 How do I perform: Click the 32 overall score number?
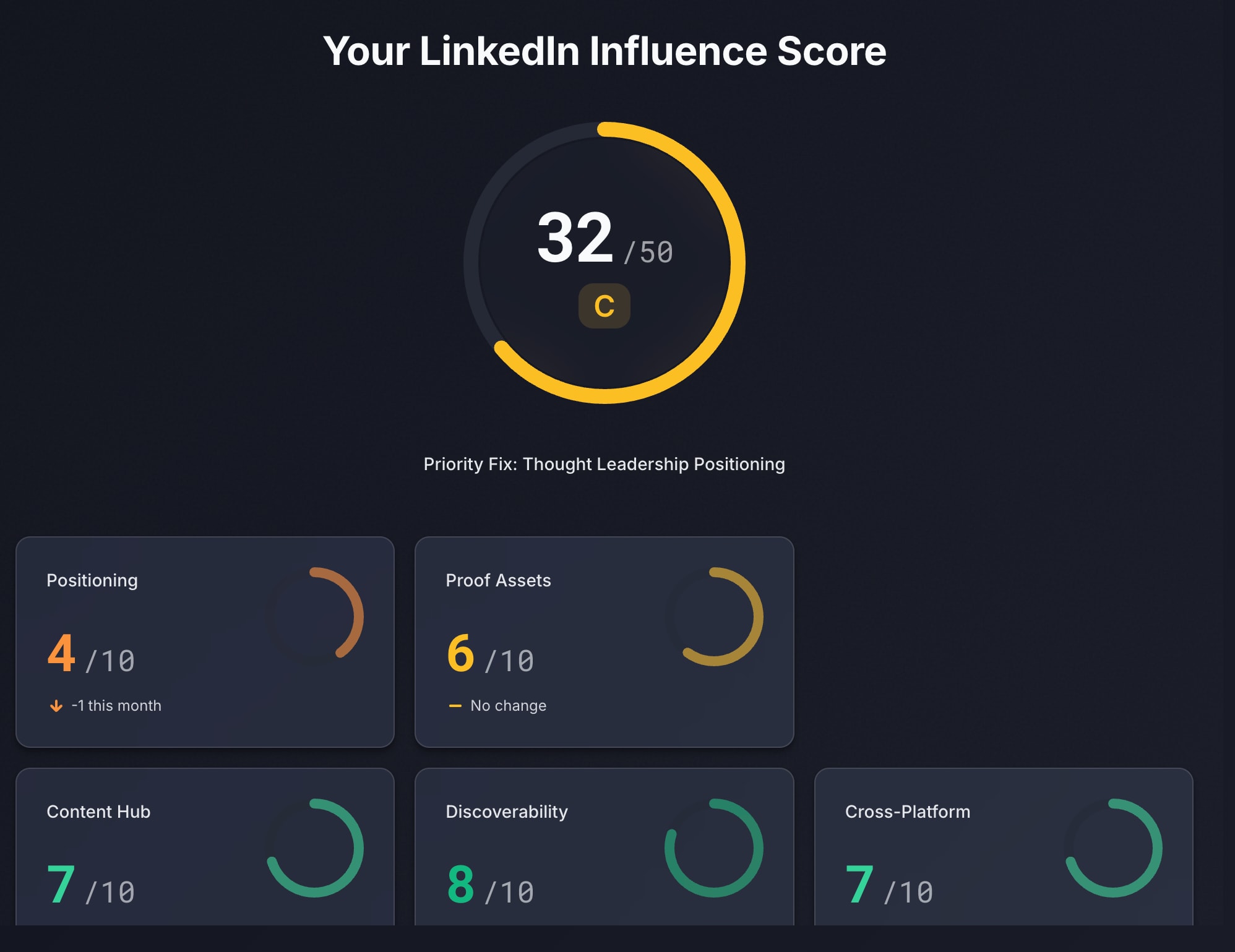click(x=575, y=238)
